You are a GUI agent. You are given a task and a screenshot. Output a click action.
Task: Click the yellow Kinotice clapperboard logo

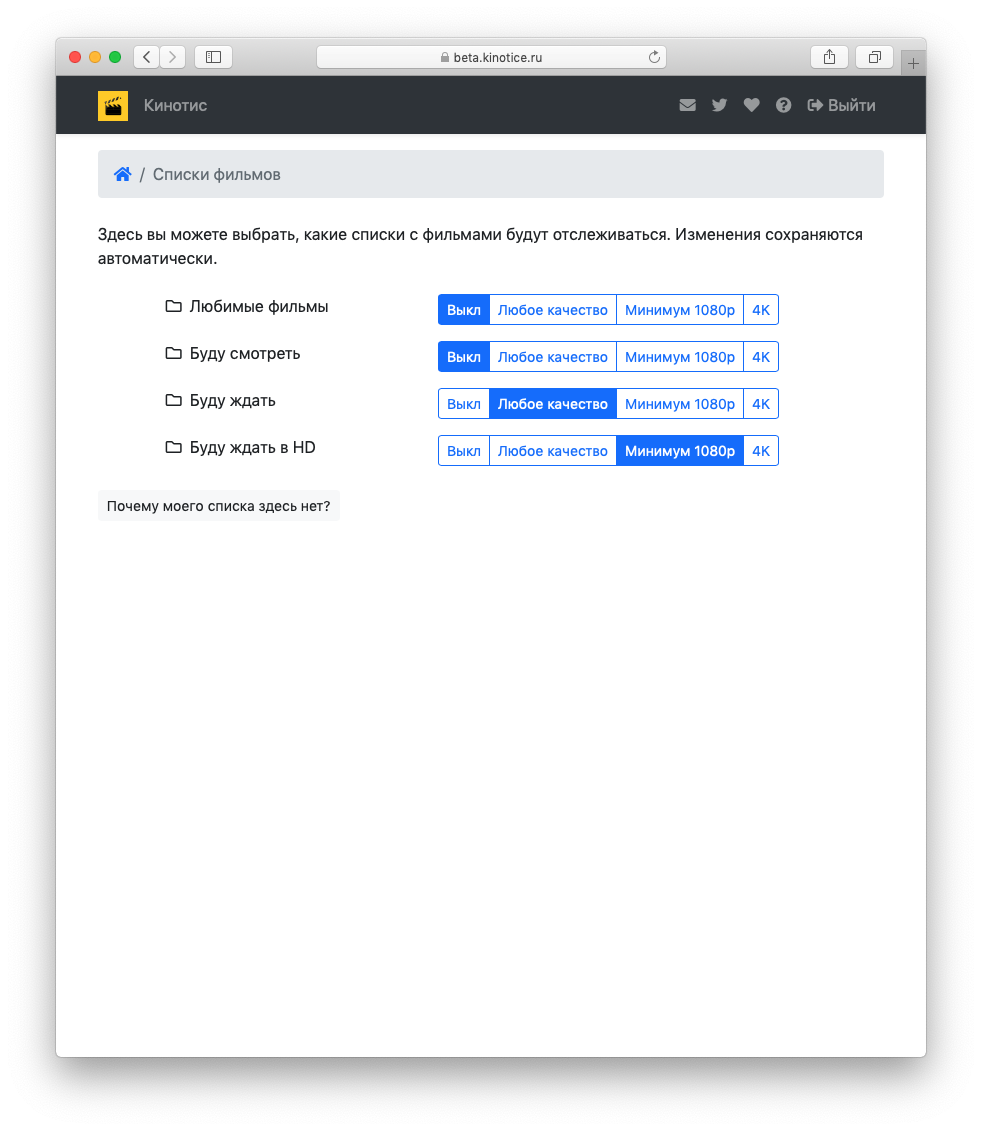[113, 105]
